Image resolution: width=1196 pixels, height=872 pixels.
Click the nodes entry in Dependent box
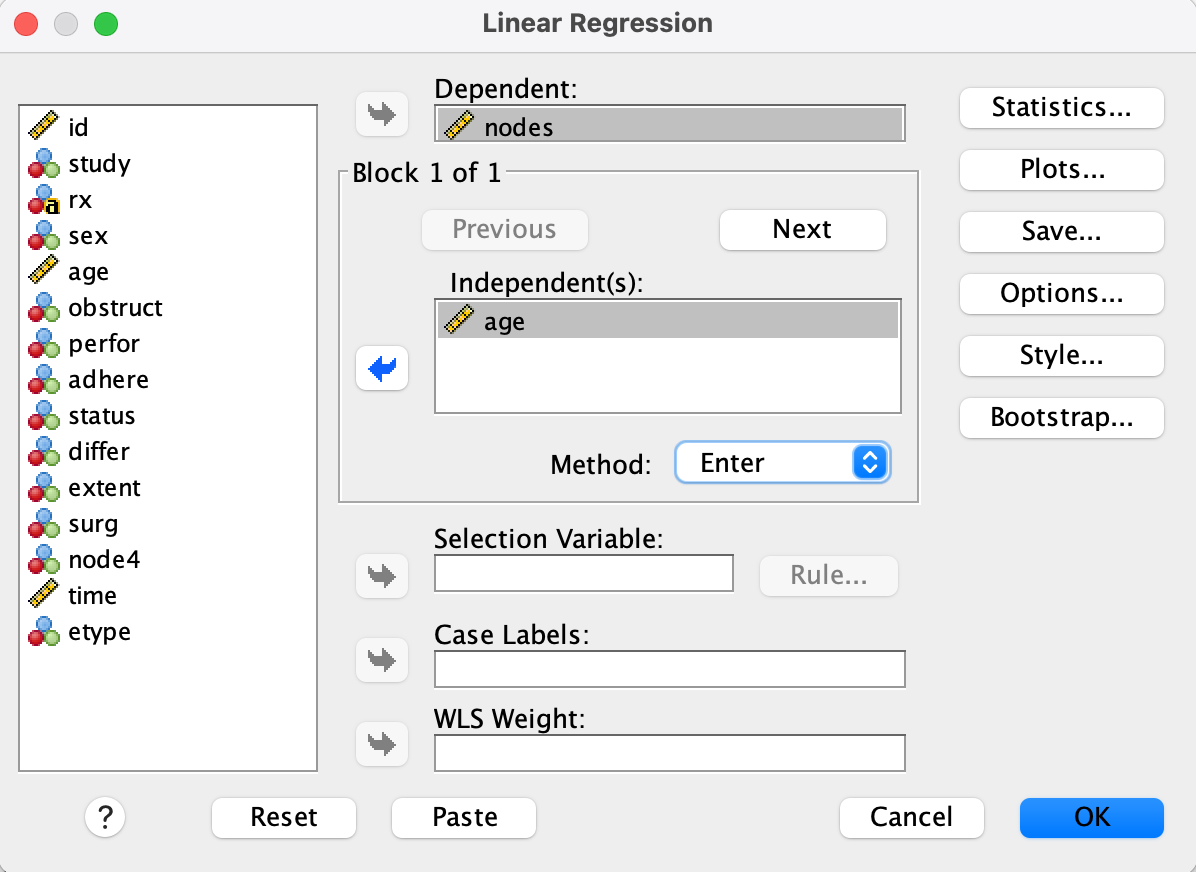(x=518, y=127)
